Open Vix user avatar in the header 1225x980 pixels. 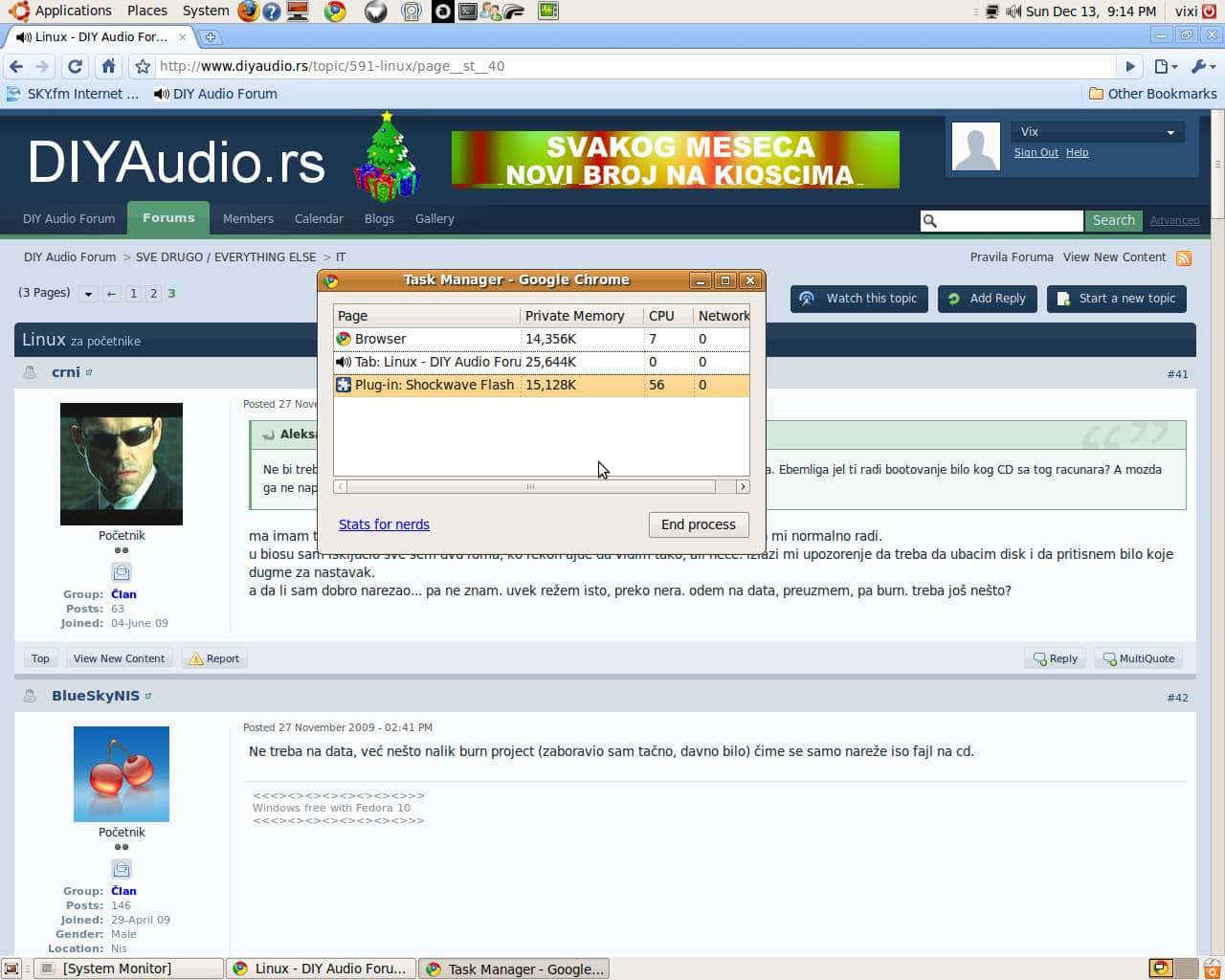(976, 145)
